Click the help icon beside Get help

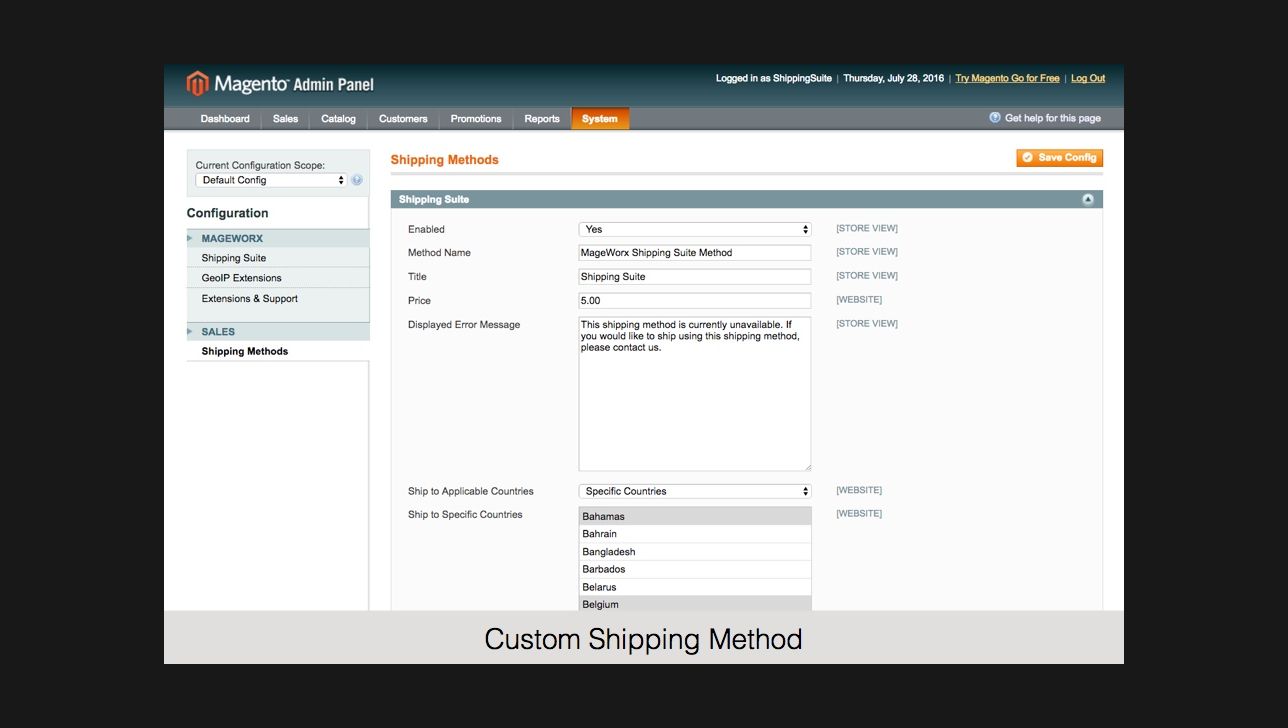coord(995,118)
